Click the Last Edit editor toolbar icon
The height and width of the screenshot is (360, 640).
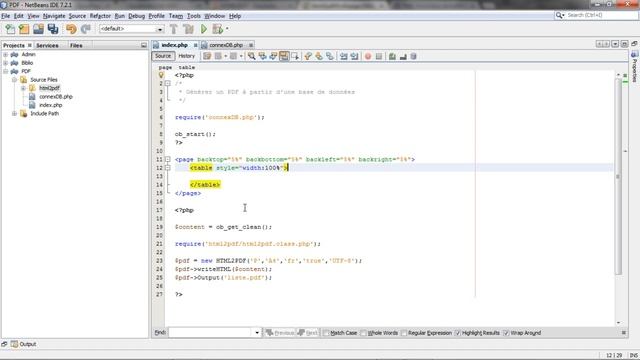207,56
